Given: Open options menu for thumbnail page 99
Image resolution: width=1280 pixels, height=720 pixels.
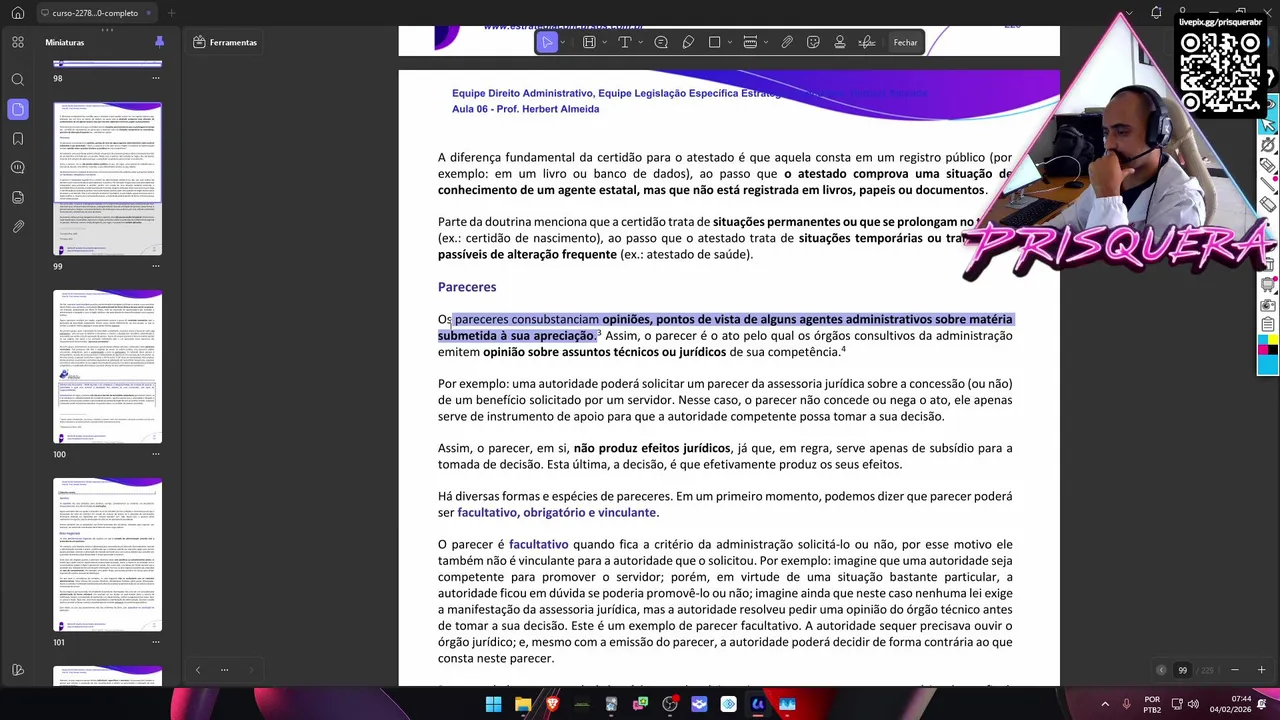Looking at the screenshot, I should (156, 266).
